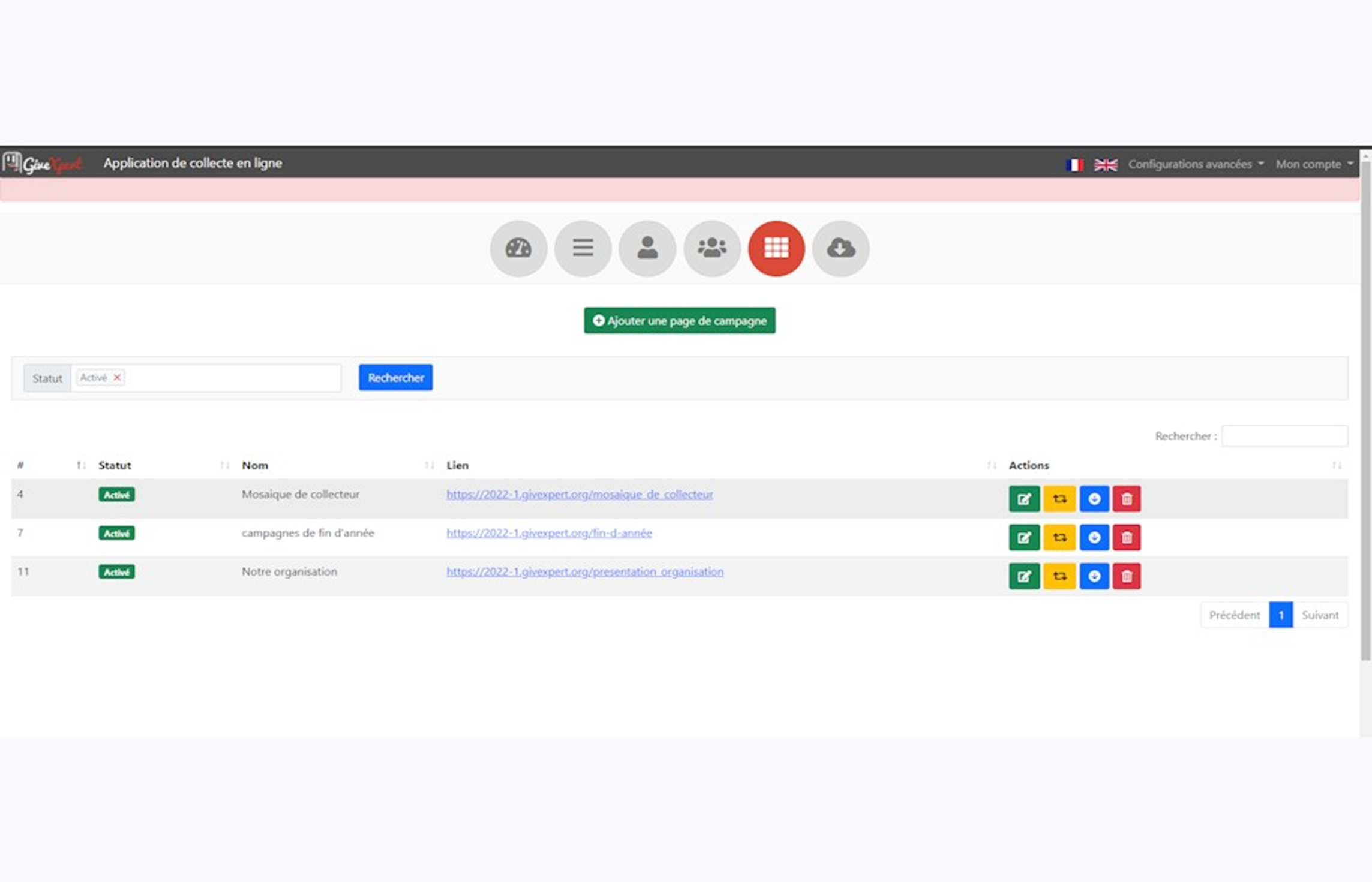Select the single user circle icon

(647, 248)
